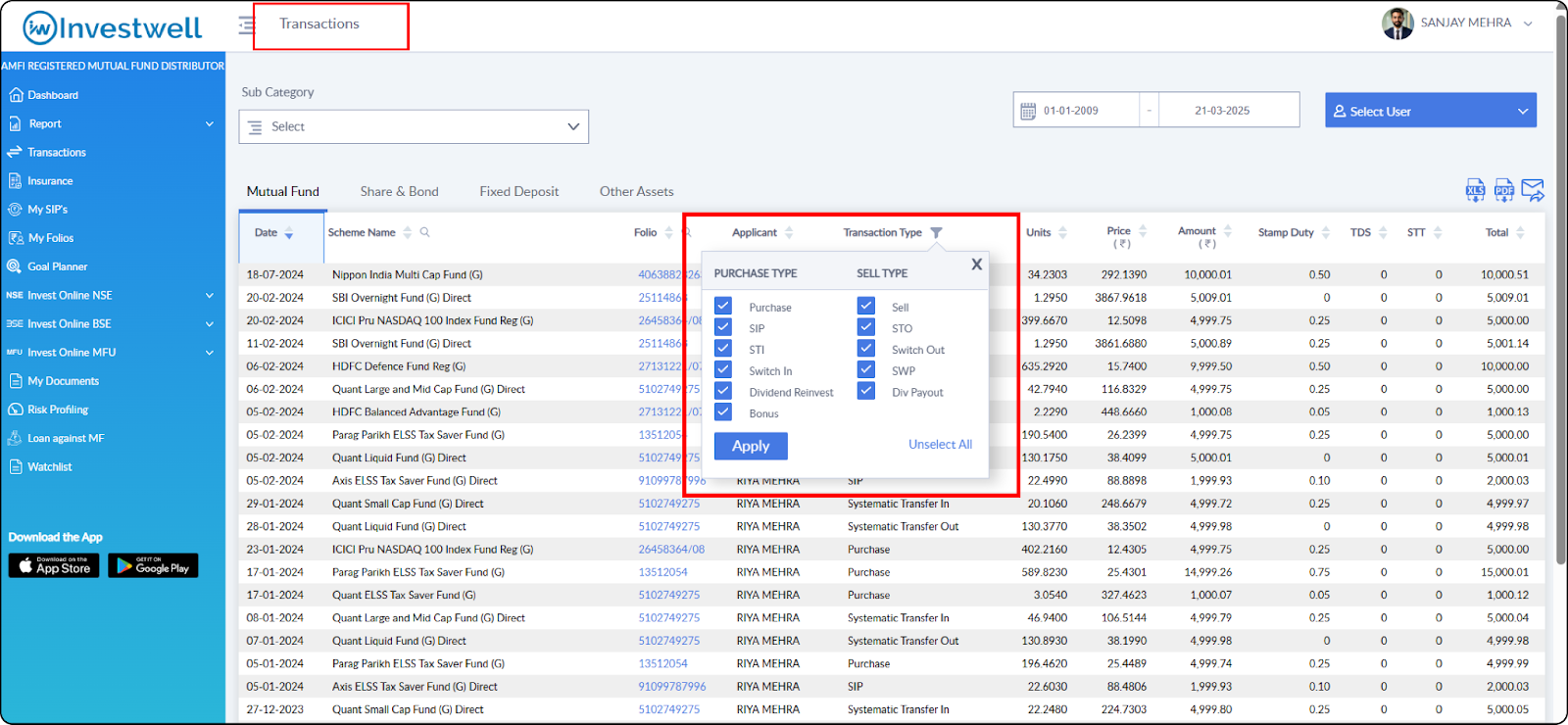Email the transactions report icon
Viewport: 1568px width, 725px height.
pos(1533,190)
